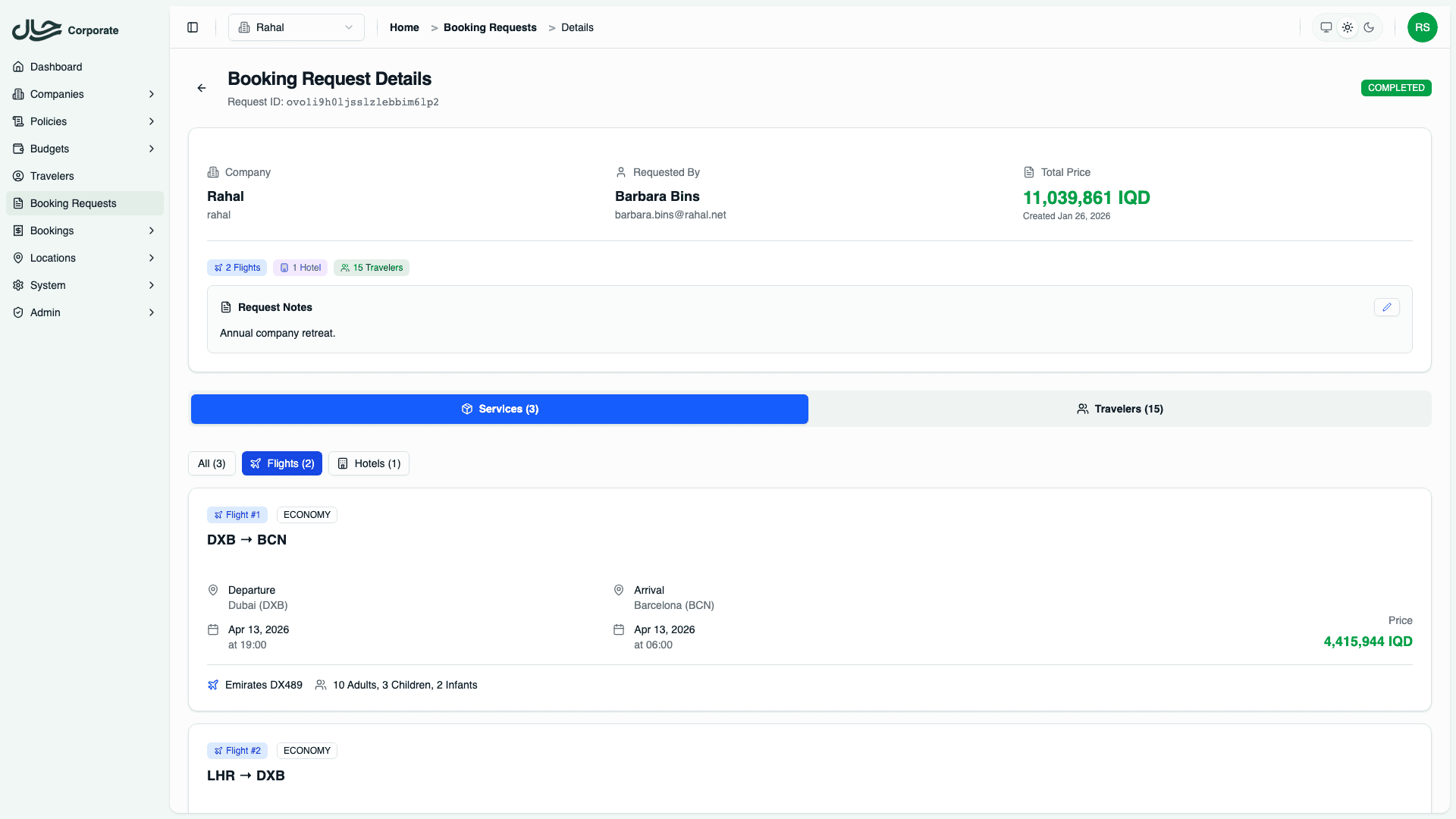Switch to the Hotels (1) filter
The image size is (1456, 819).
369,463
